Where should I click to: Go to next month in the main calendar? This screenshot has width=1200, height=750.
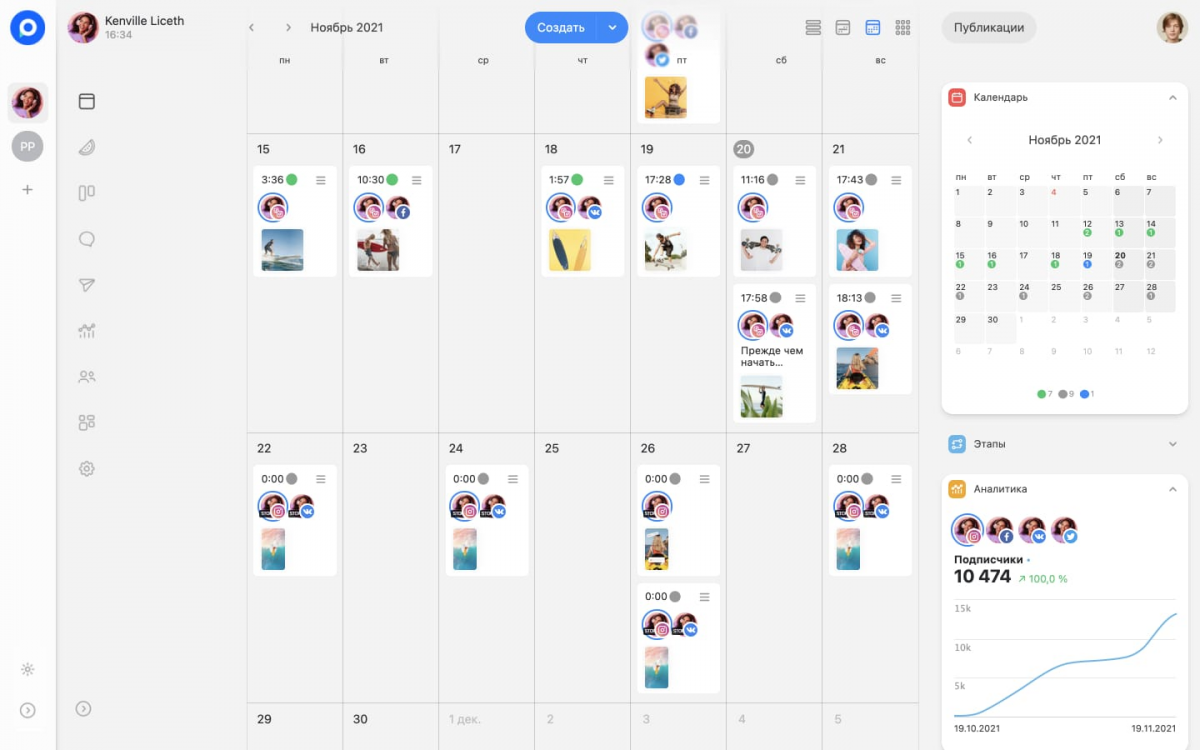288,27
